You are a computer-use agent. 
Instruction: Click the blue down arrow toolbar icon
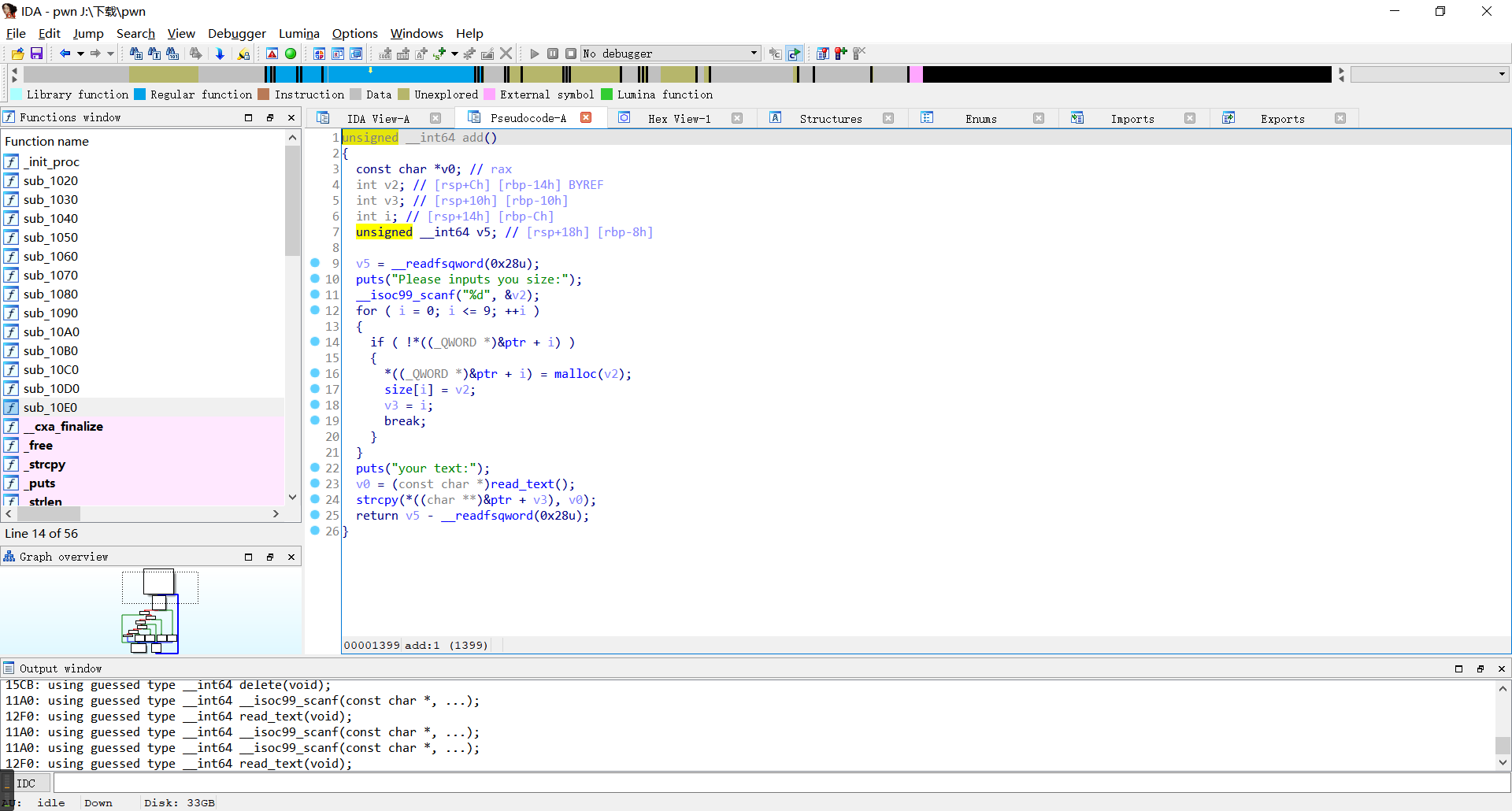pyautogui.click(x=220, y=54)
